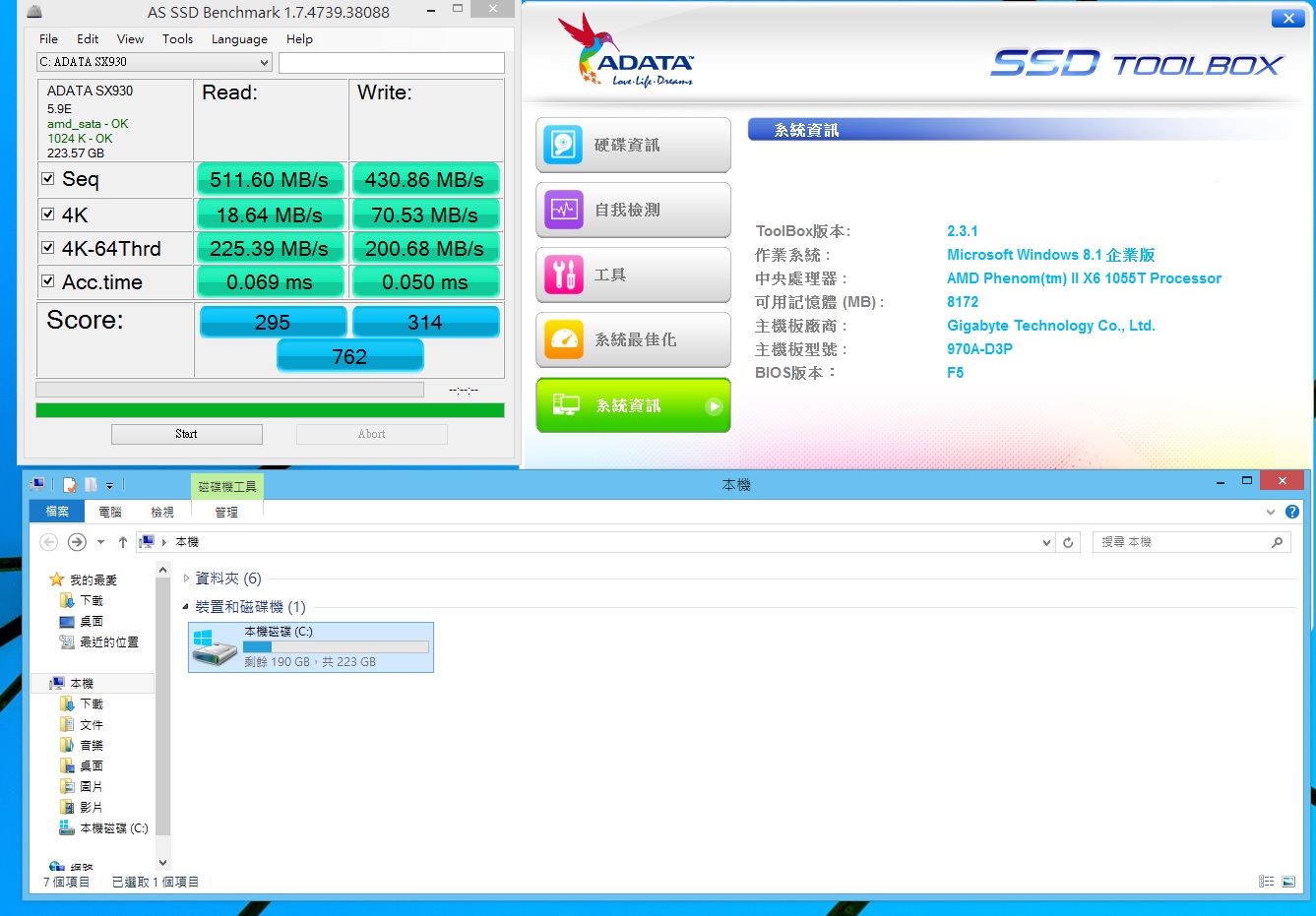Select 下載 under 我的最愛
Image resolution: width=1316 pixels, height=916 pixels.
point(92,600)
